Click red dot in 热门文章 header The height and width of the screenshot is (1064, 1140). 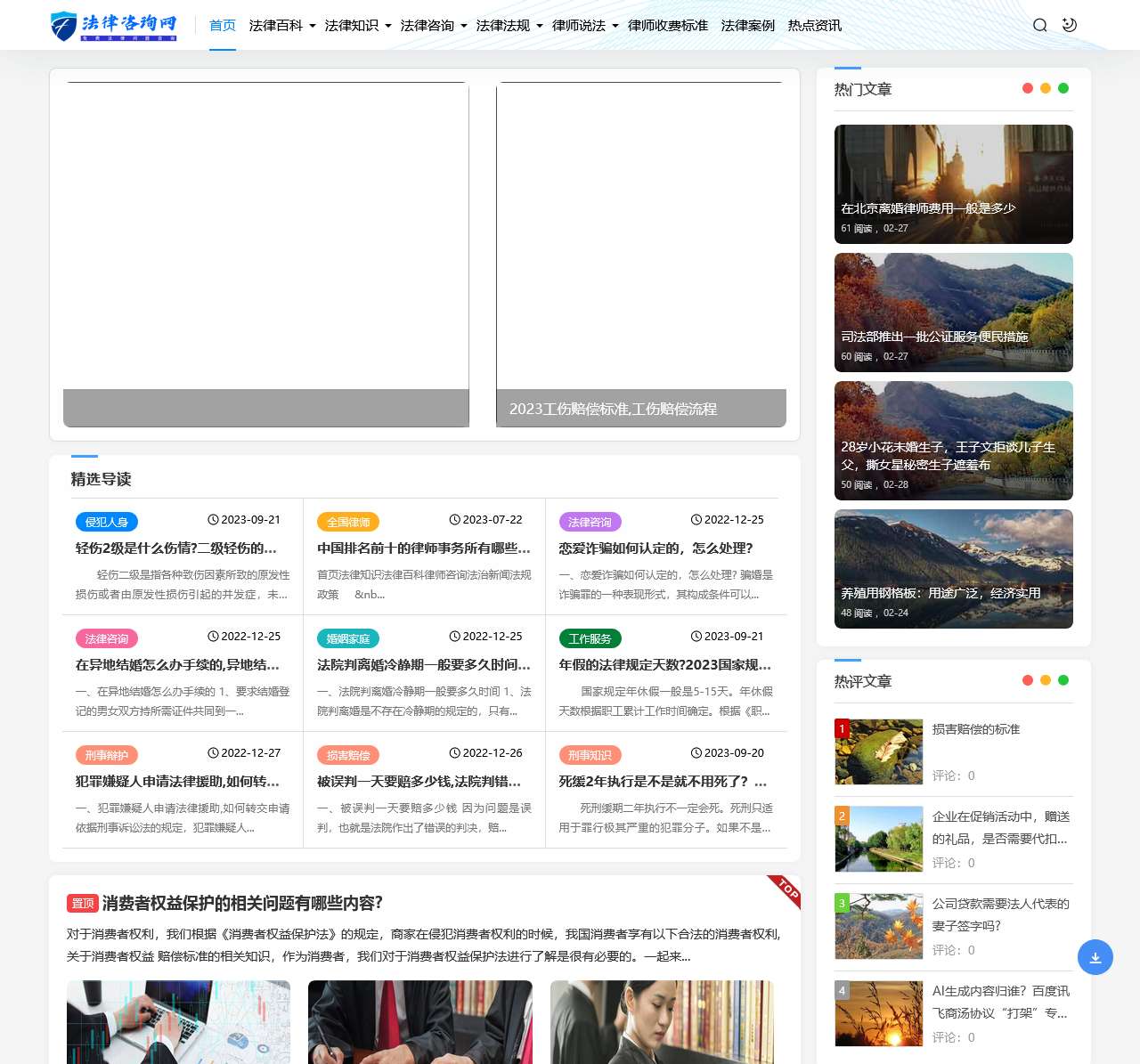[x=1028, y=88]
